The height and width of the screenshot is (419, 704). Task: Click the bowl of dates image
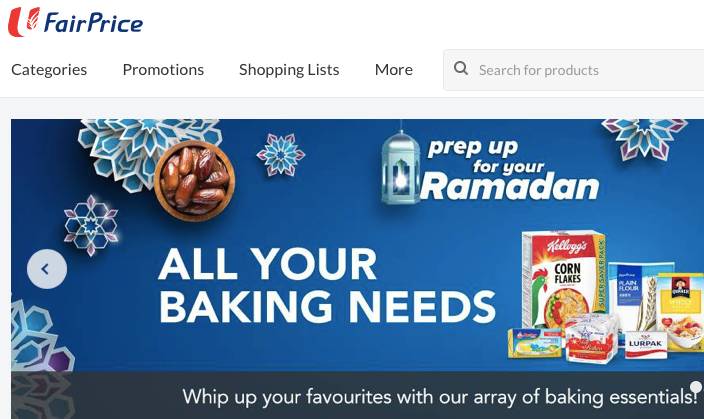tap(194, 179)
